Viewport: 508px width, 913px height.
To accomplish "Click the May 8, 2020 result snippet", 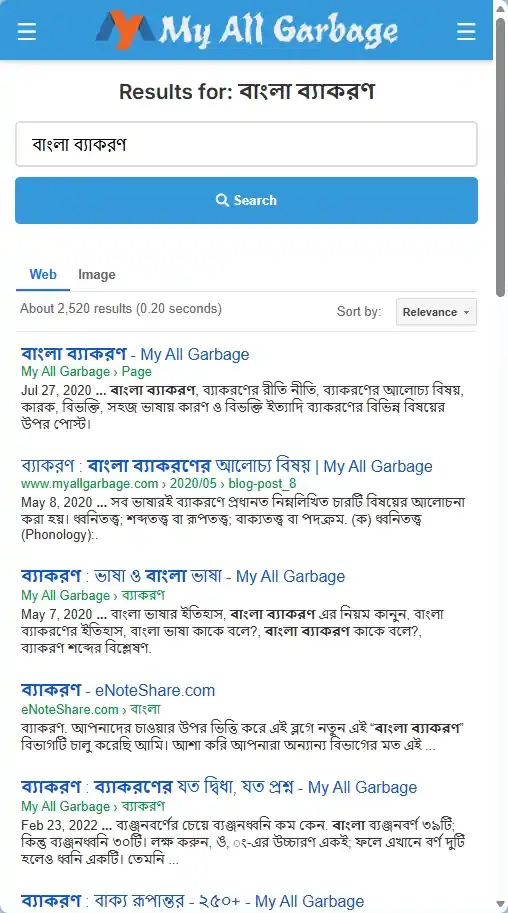I will click(242, 519).
